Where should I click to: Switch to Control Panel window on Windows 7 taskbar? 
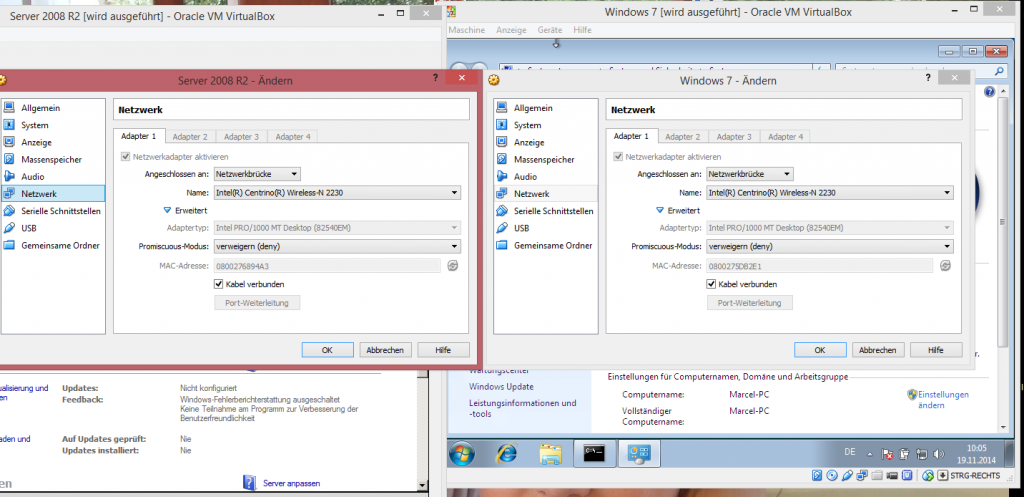[639, 454]
